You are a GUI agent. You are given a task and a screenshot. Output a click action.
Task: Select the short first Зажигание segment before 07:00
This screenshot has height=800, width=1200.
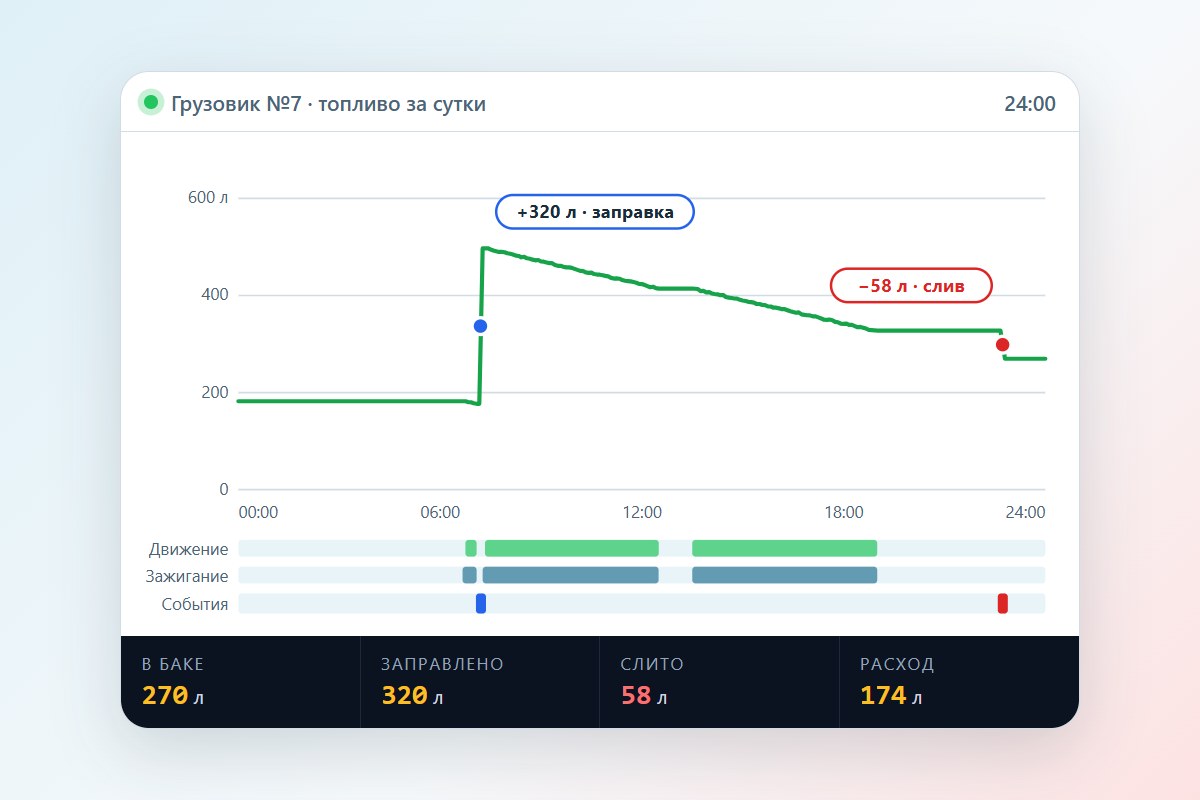(470, 575)
